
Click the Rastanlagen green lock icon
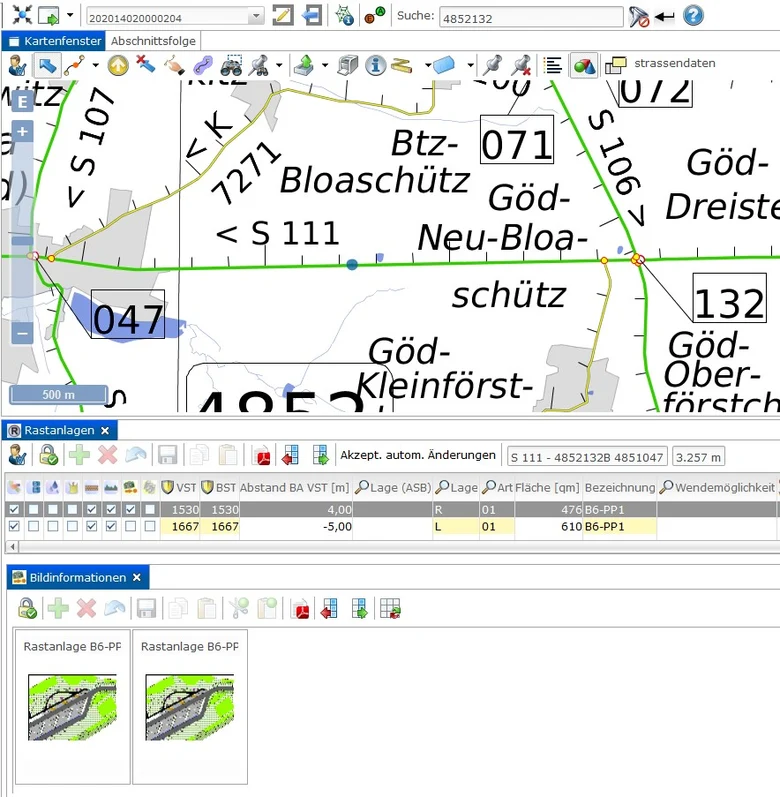point(49,455)
